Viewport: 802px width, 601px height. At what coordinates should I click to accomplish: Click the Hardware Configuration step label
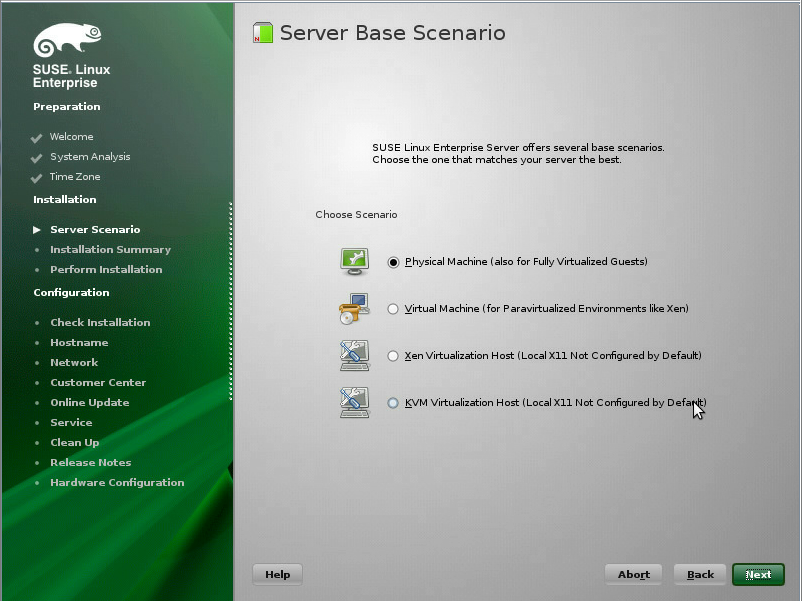(x=117, y=482)
